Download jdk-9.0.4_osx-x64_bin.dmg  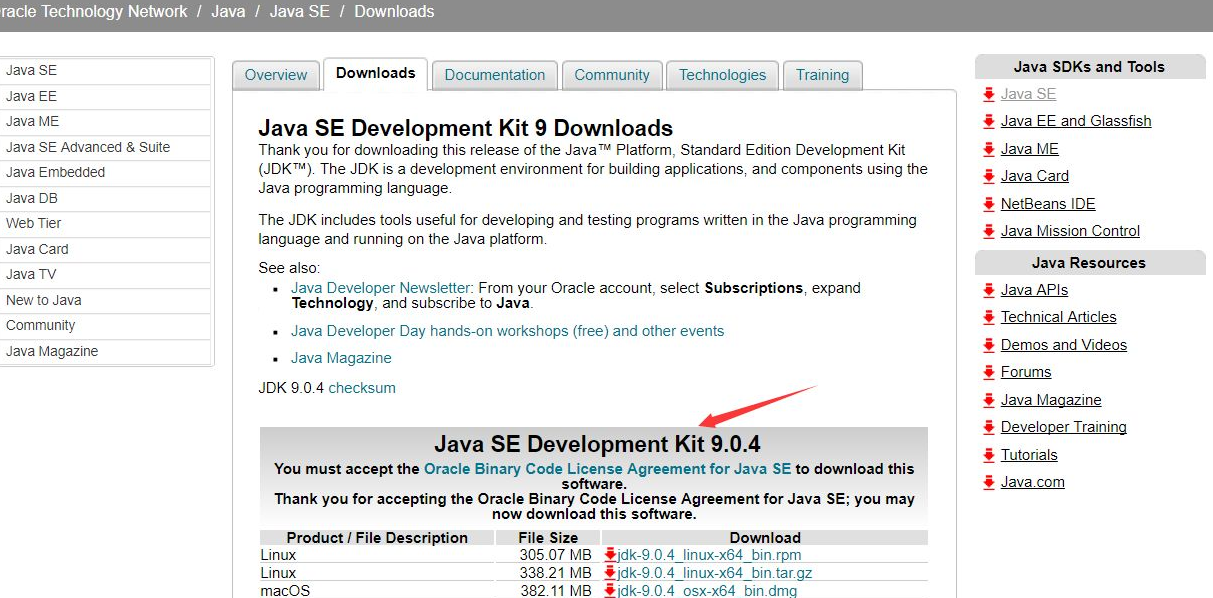[707, 591]
